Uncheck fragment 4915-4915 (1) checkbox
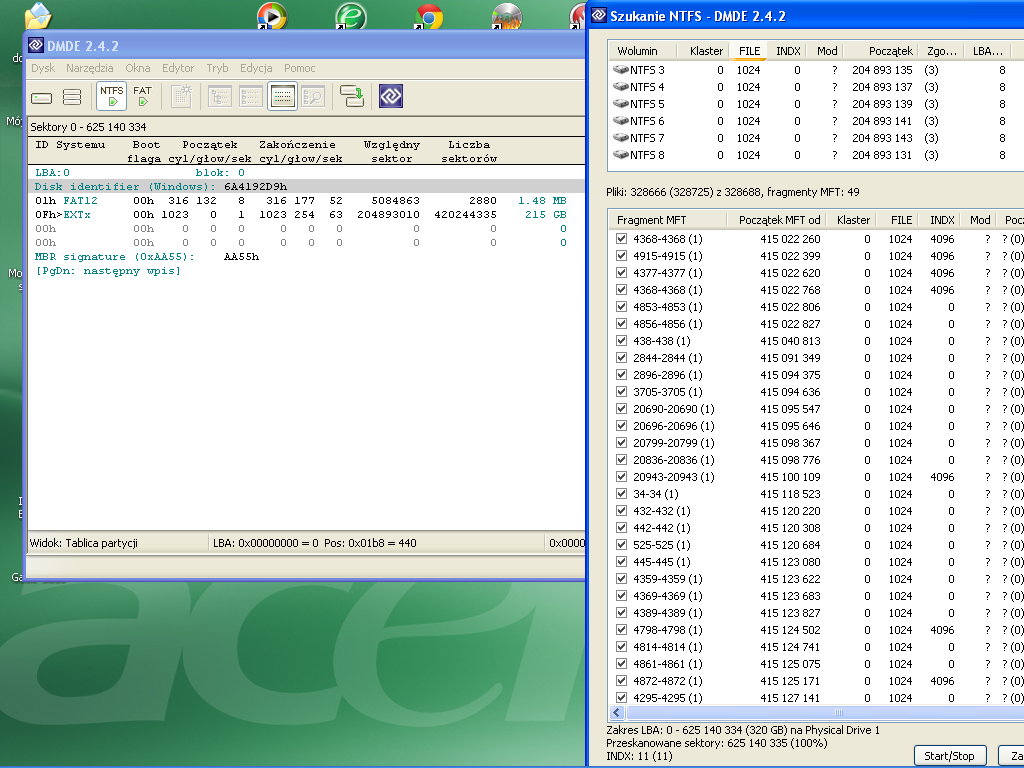Screen dimensions: 1024x768 (x=621, y=256)
